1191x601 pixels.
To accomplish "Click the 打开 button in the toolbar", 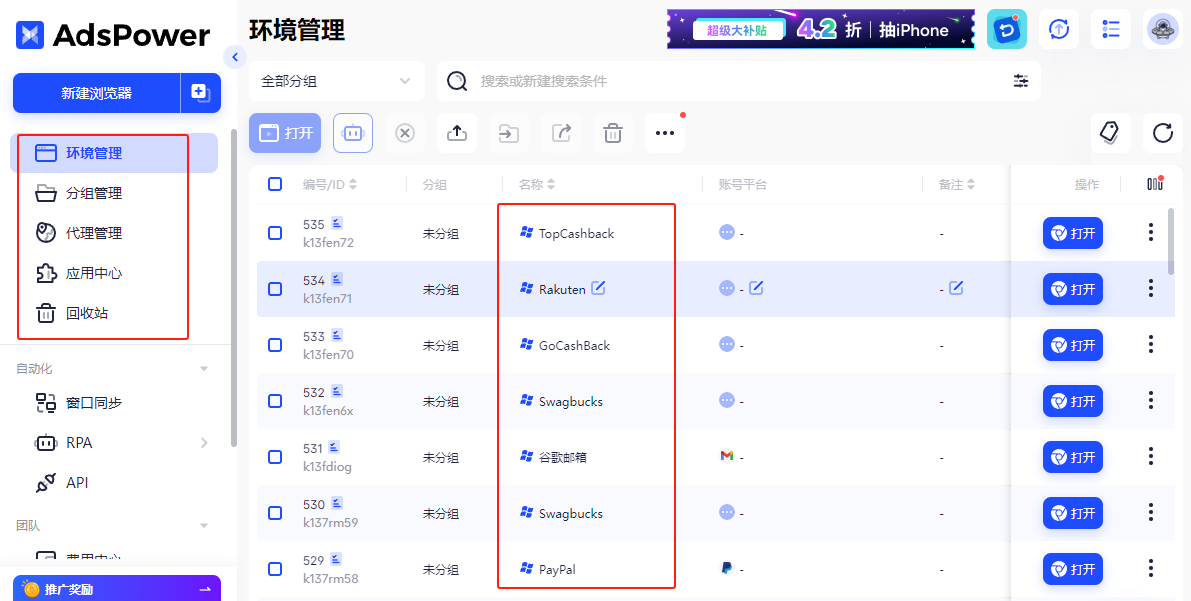I will click(285, 133).
